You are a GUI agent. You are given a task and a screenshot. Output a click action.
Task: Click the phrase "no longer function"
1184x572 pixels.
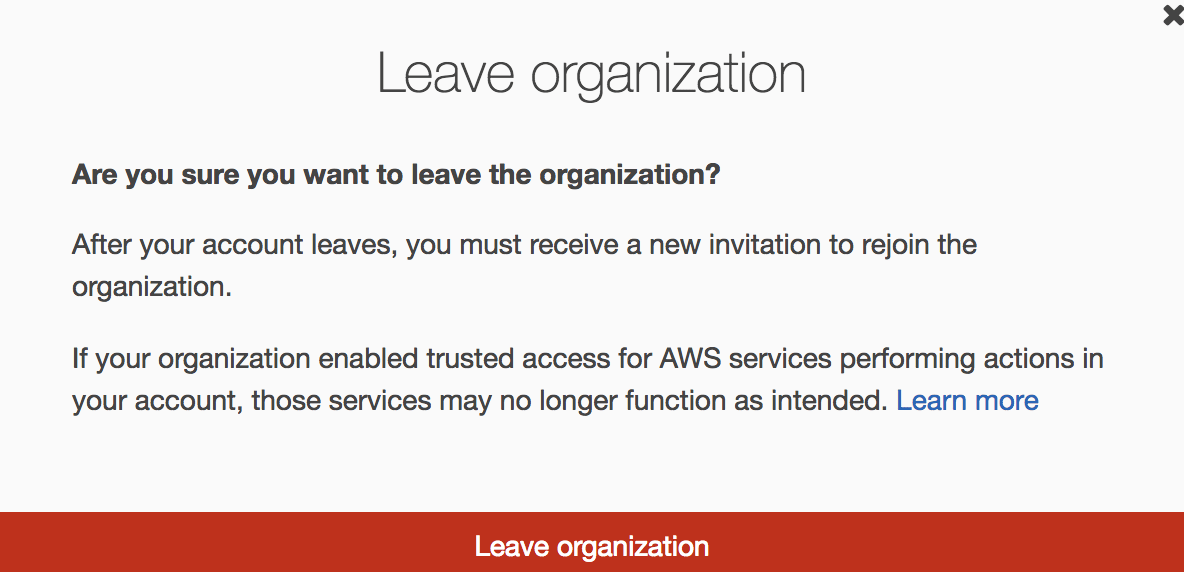point(602,401)
